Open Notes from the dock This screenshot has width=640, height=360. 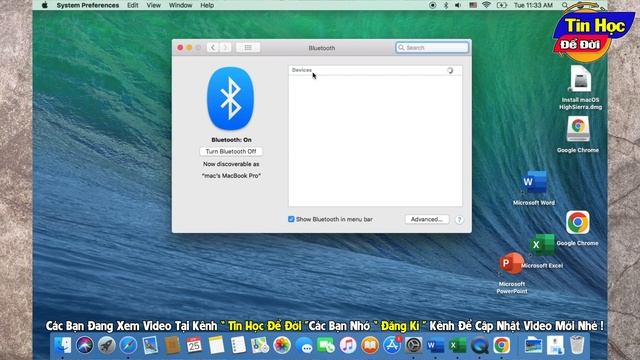point(216,345)
